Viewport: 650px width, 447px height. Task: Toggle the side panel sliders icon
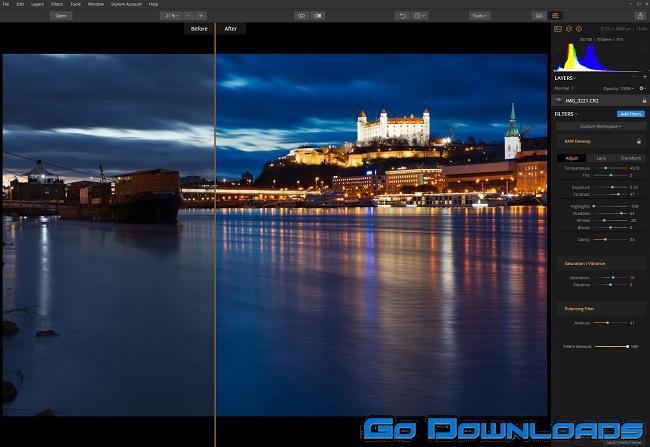555,16
